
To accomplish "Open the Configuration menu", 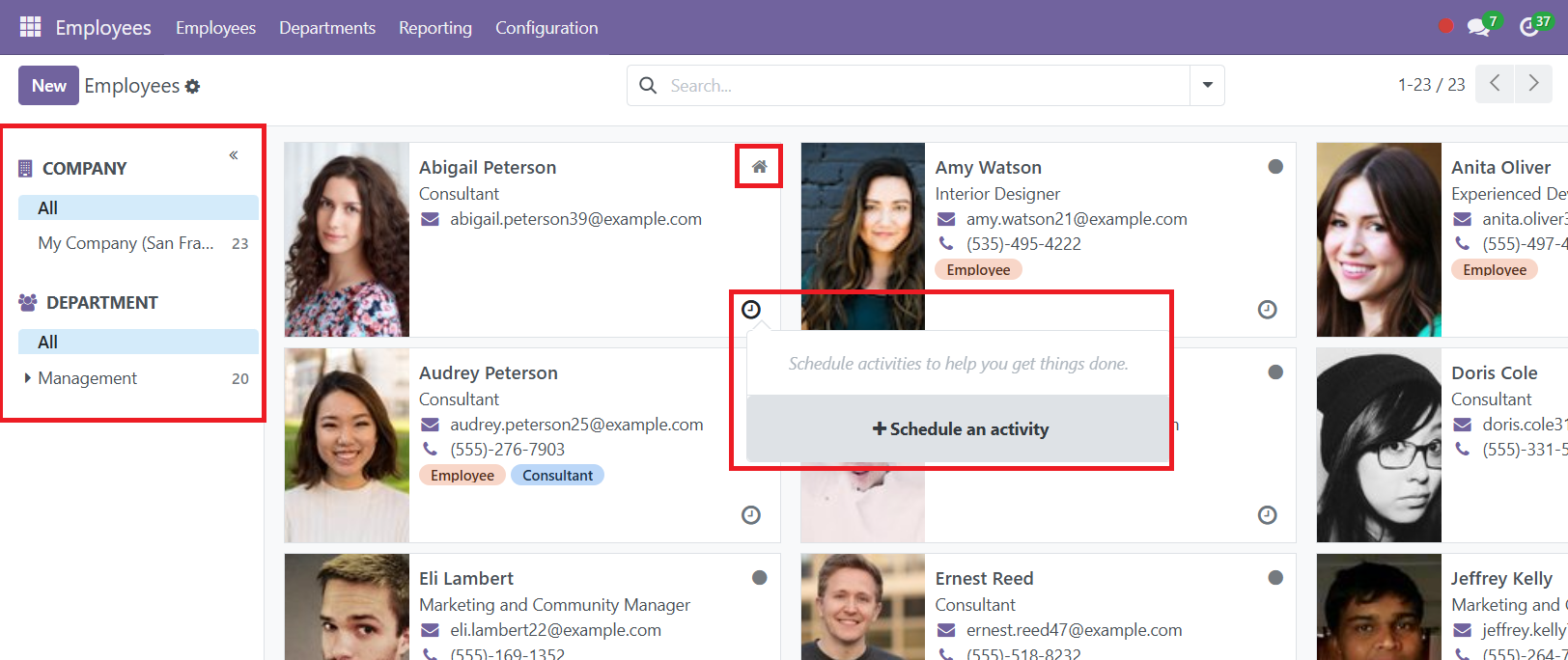I will point(546,28).
